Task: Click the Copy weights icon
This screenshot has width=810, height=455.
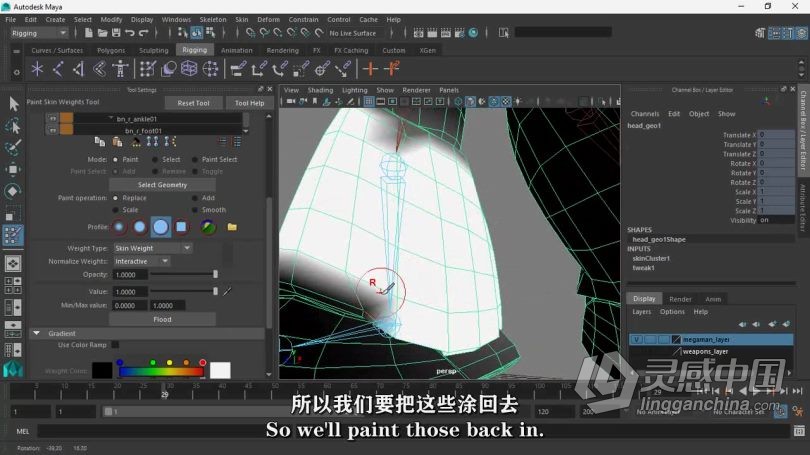Action: tap(100, 142)
